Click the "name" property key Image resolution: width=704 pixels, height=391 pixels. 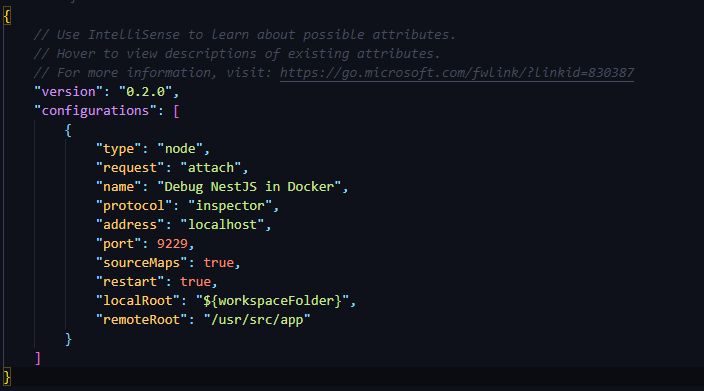[x=119, y=186]
